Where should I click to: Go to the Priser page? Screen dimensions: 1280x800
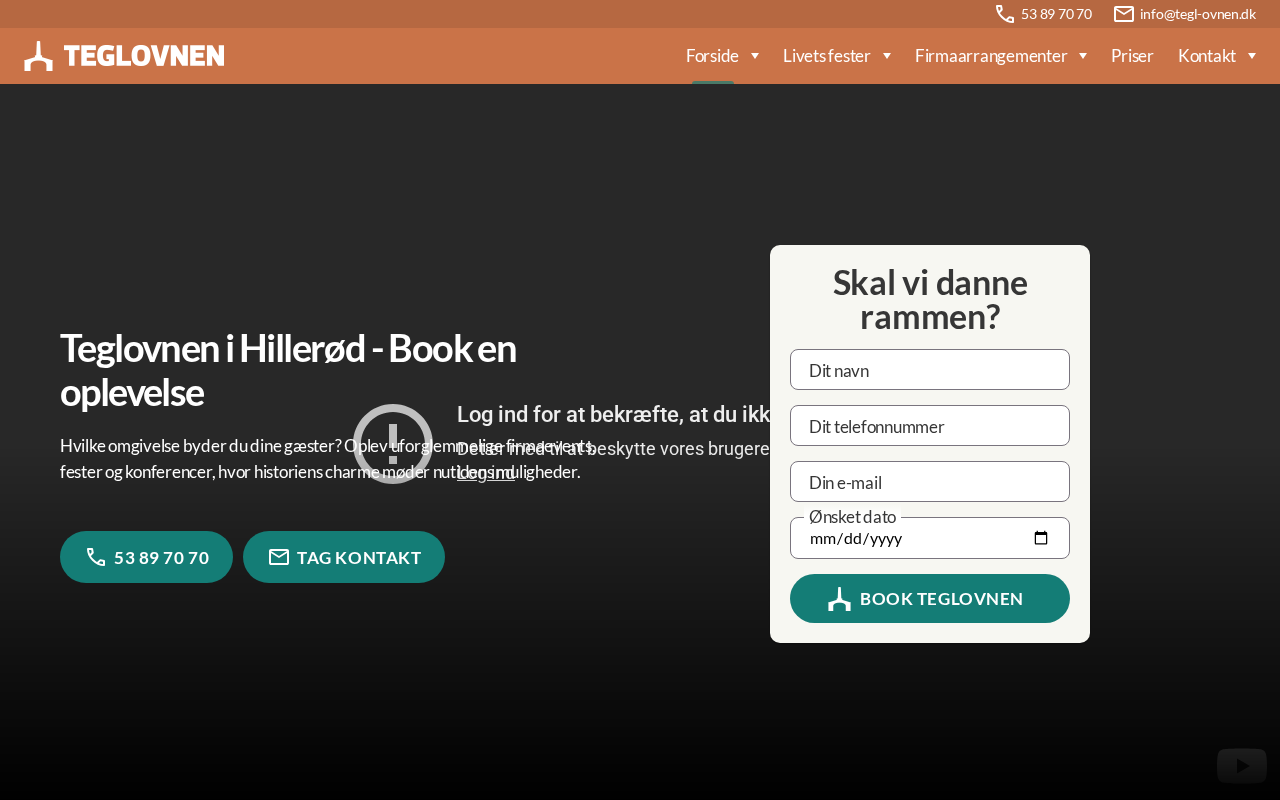[1132, 56]
